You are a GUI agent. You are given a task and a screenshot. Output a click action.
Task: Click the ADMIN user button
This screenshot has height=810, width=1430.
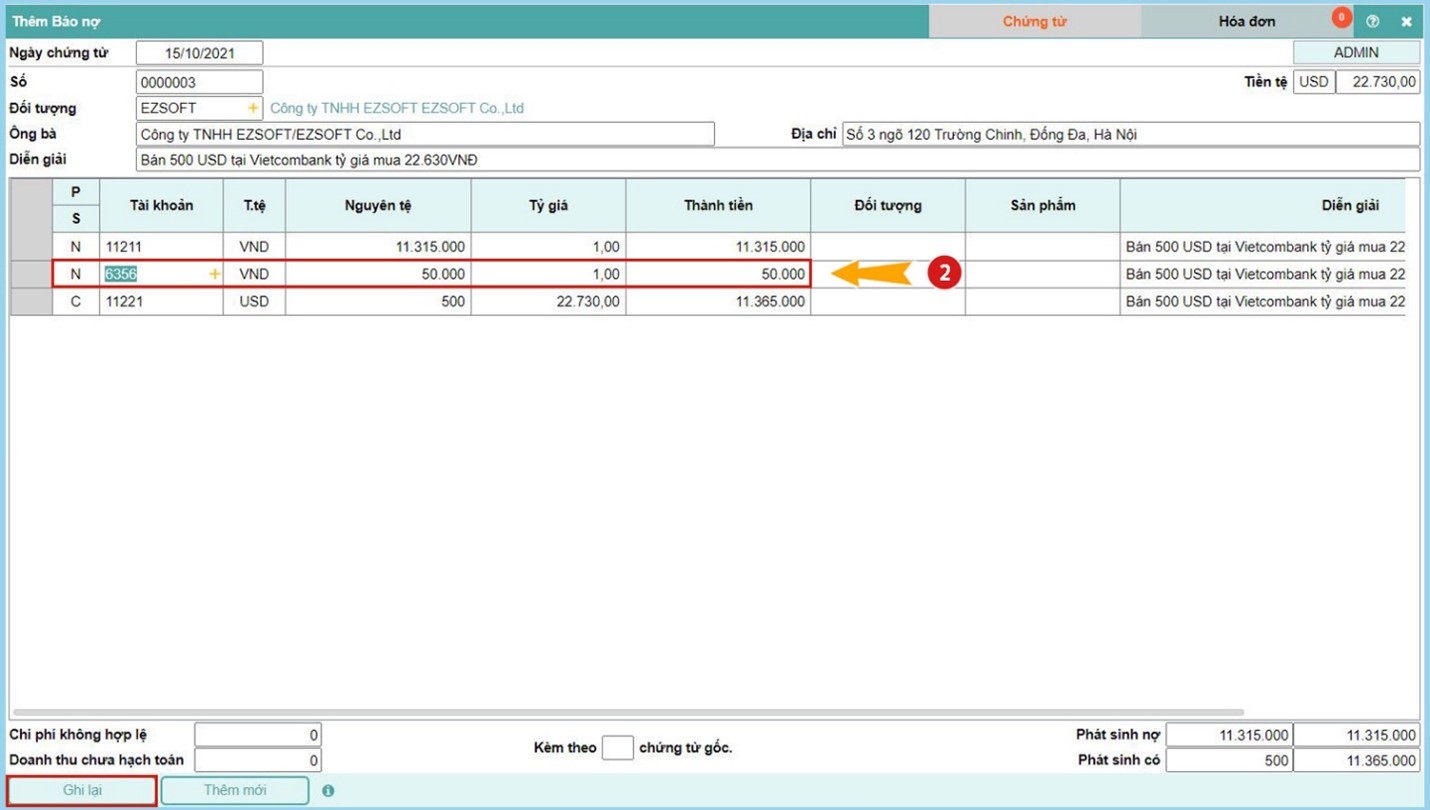tap(1356, 52)
